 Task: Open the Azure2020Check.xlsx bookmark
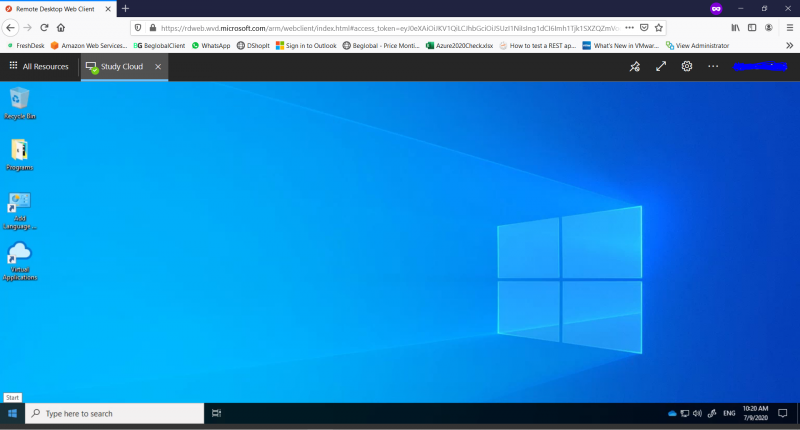click(460, 45)
